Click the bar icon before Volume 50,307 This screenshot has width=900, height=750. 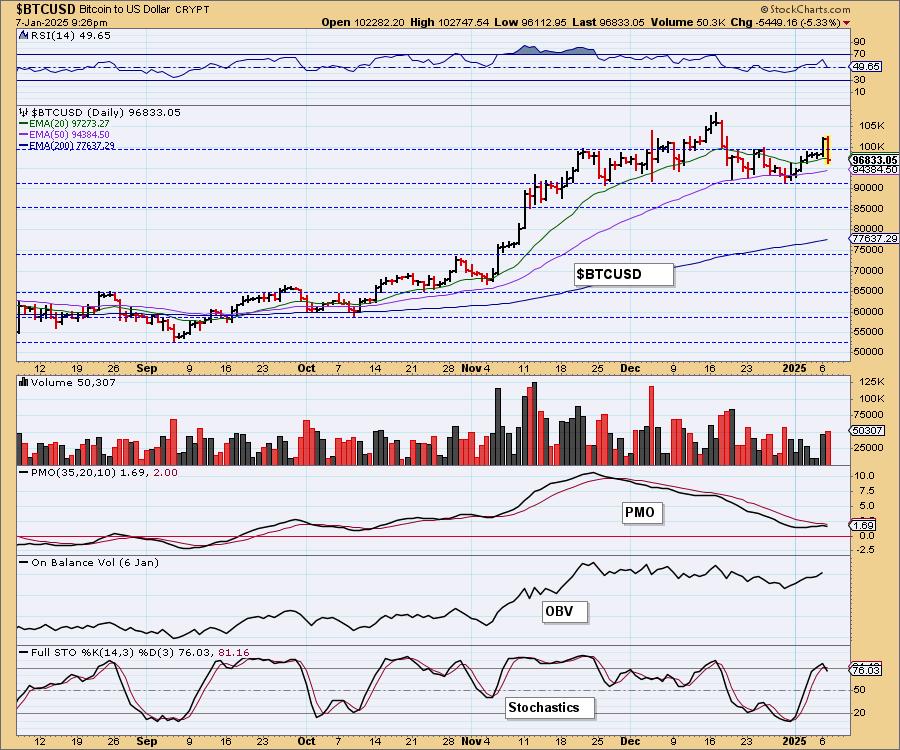24,382
